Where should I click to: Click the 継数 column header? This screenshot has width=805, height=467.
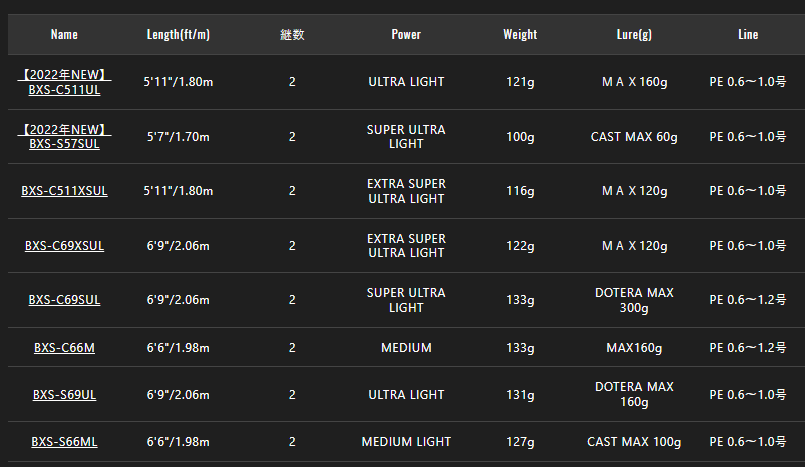click(x=292, y=34)
